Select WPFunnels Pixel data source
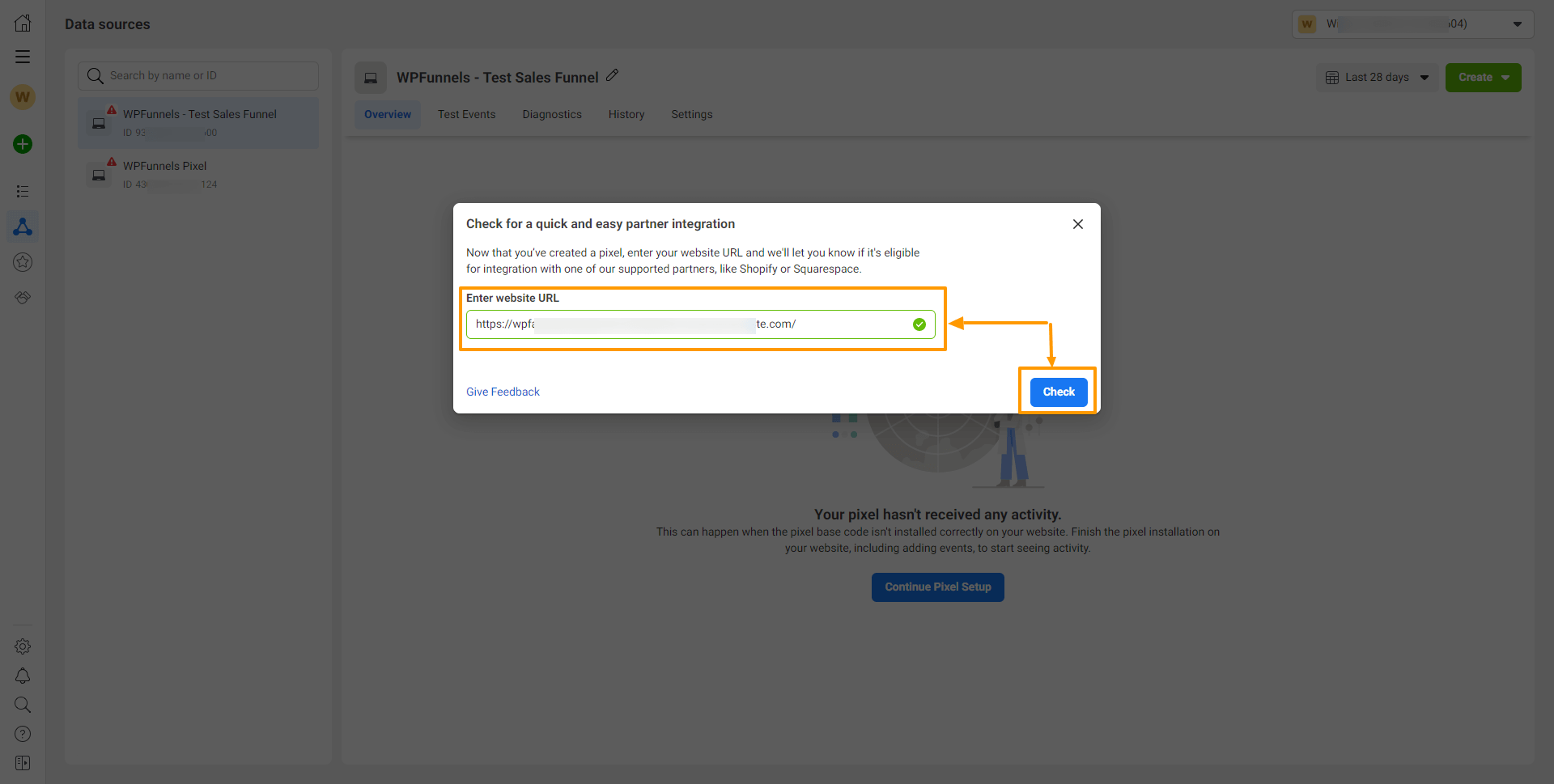The image size is (1554, 784). point(198,175)
